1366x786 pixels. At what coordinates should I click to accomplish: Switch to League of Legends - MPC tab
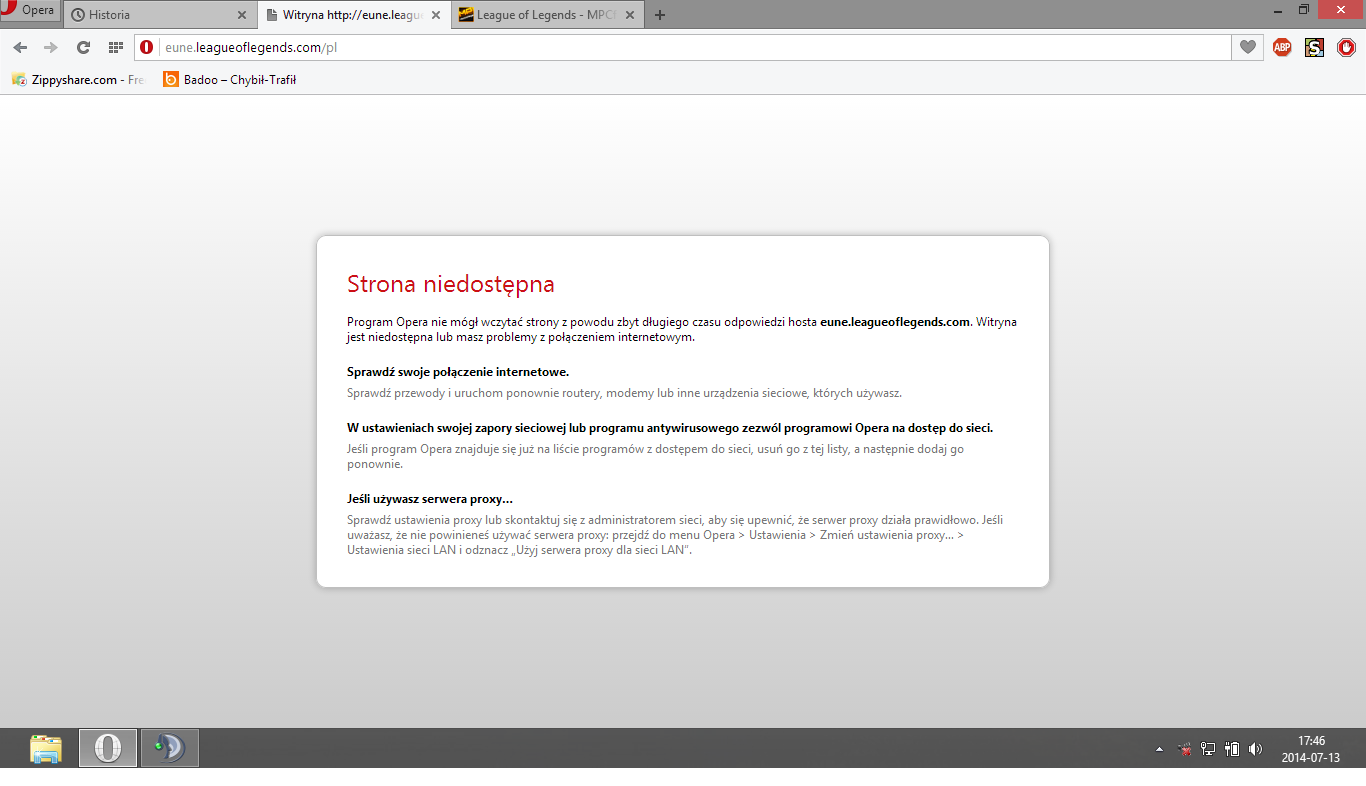[x=548, y=15]
